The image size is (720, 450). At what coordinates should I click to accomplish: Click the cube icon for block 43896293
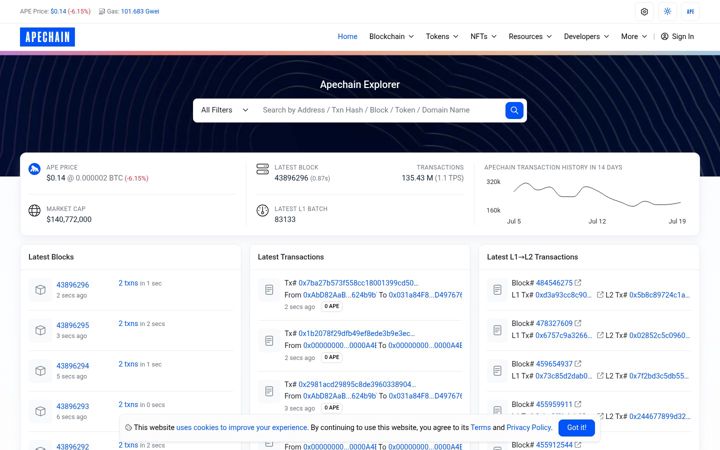pyautogui.click(x=40, y=411)
